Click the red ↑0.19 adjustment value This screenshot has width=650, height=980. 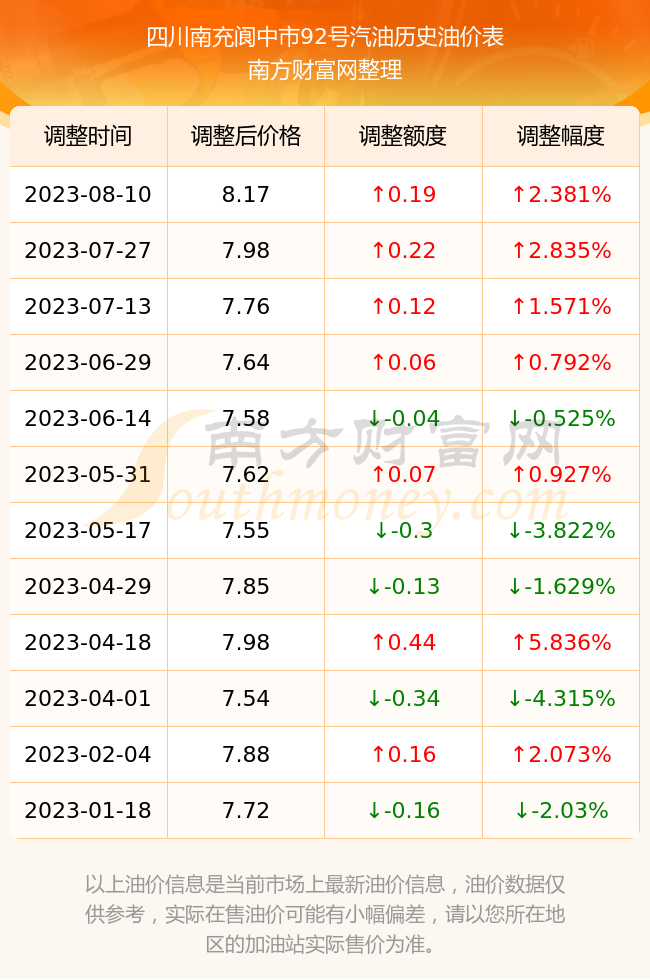click(403, 194)
